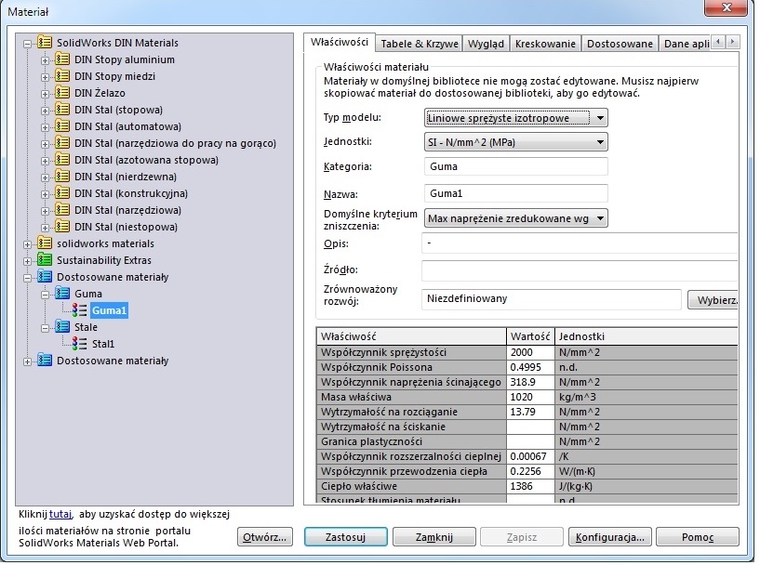The height and width of the screenshot is (565, 760).
Task: Click the DIN Stal (stopowa) folder icon
Action: point(62,109)
